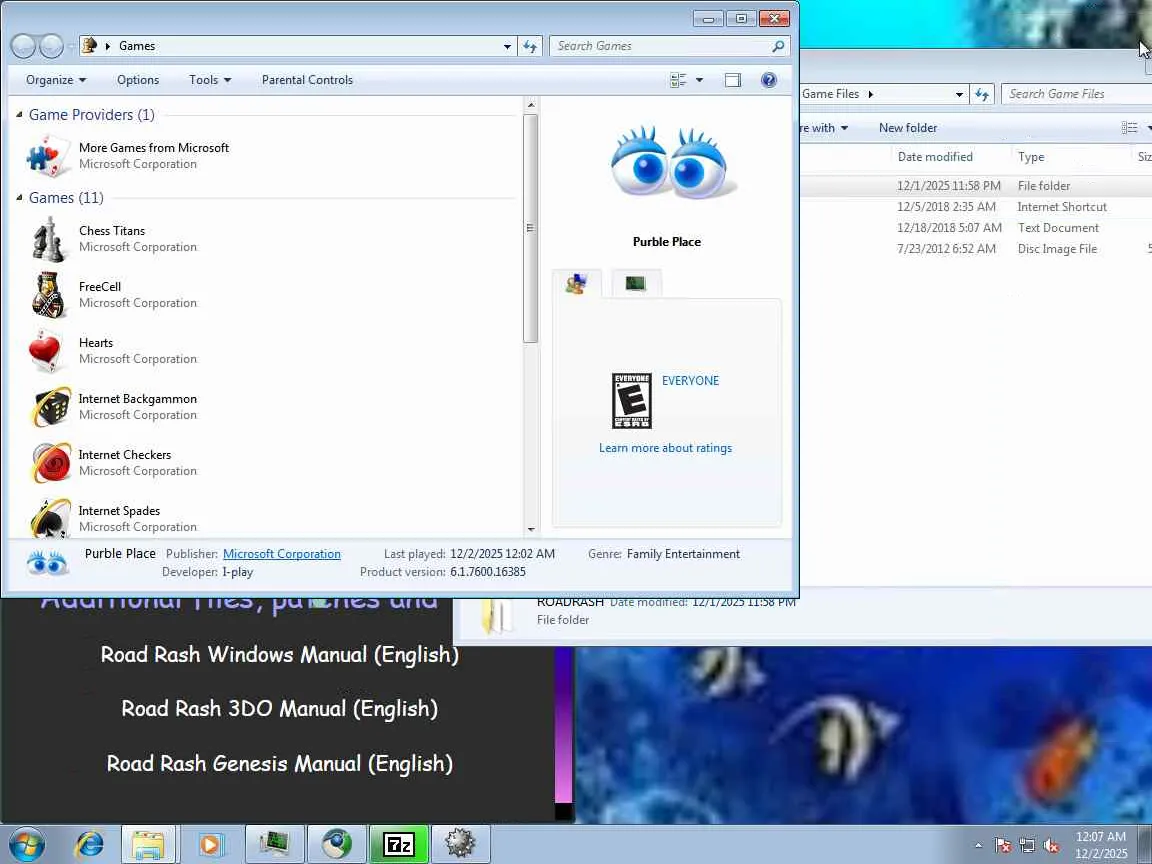
Task: Select the Text Document file row
Action: 976,228
